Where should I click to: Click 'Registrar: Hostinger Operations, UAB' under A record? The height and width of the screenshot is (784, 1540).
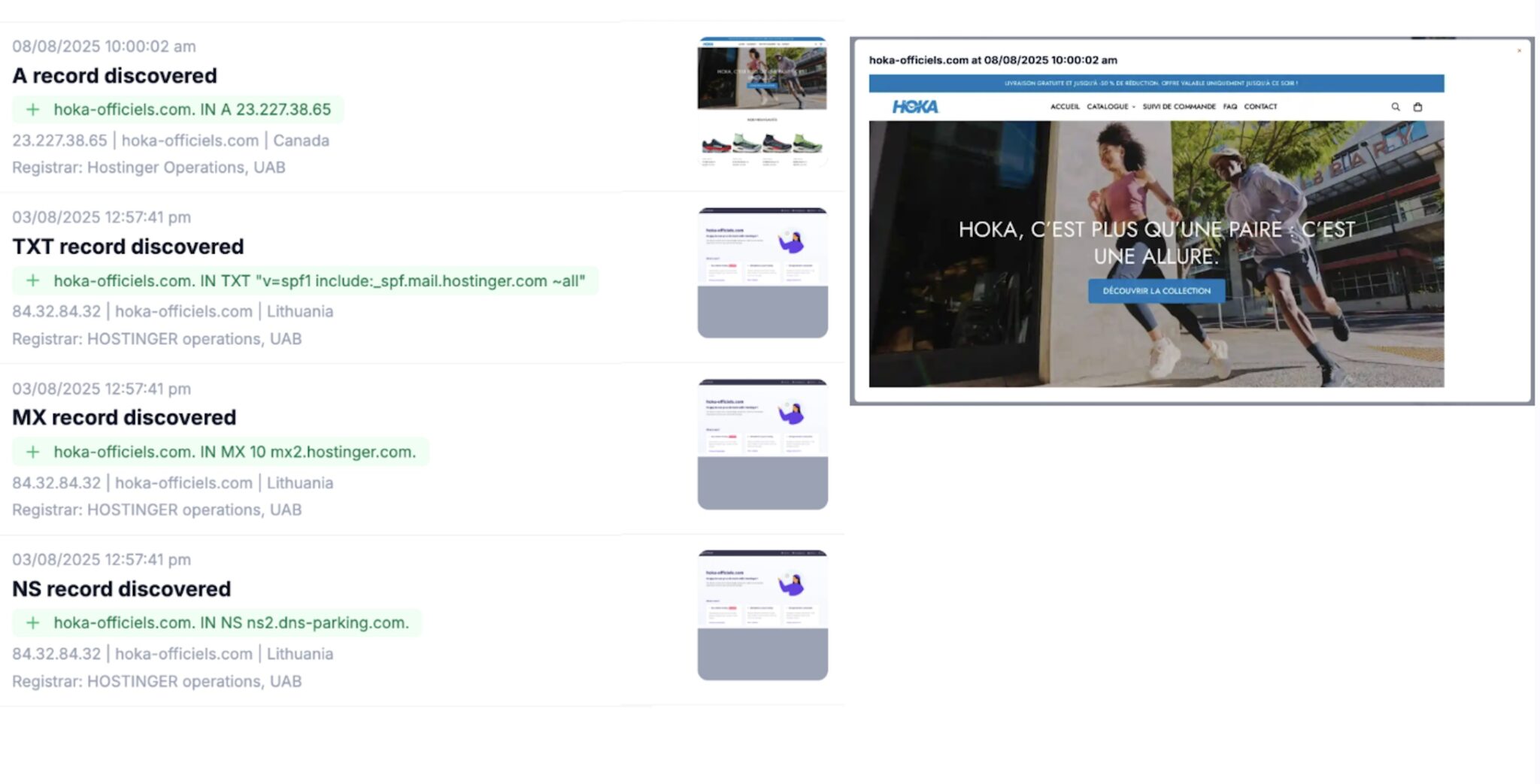click(x=149, y=168)
